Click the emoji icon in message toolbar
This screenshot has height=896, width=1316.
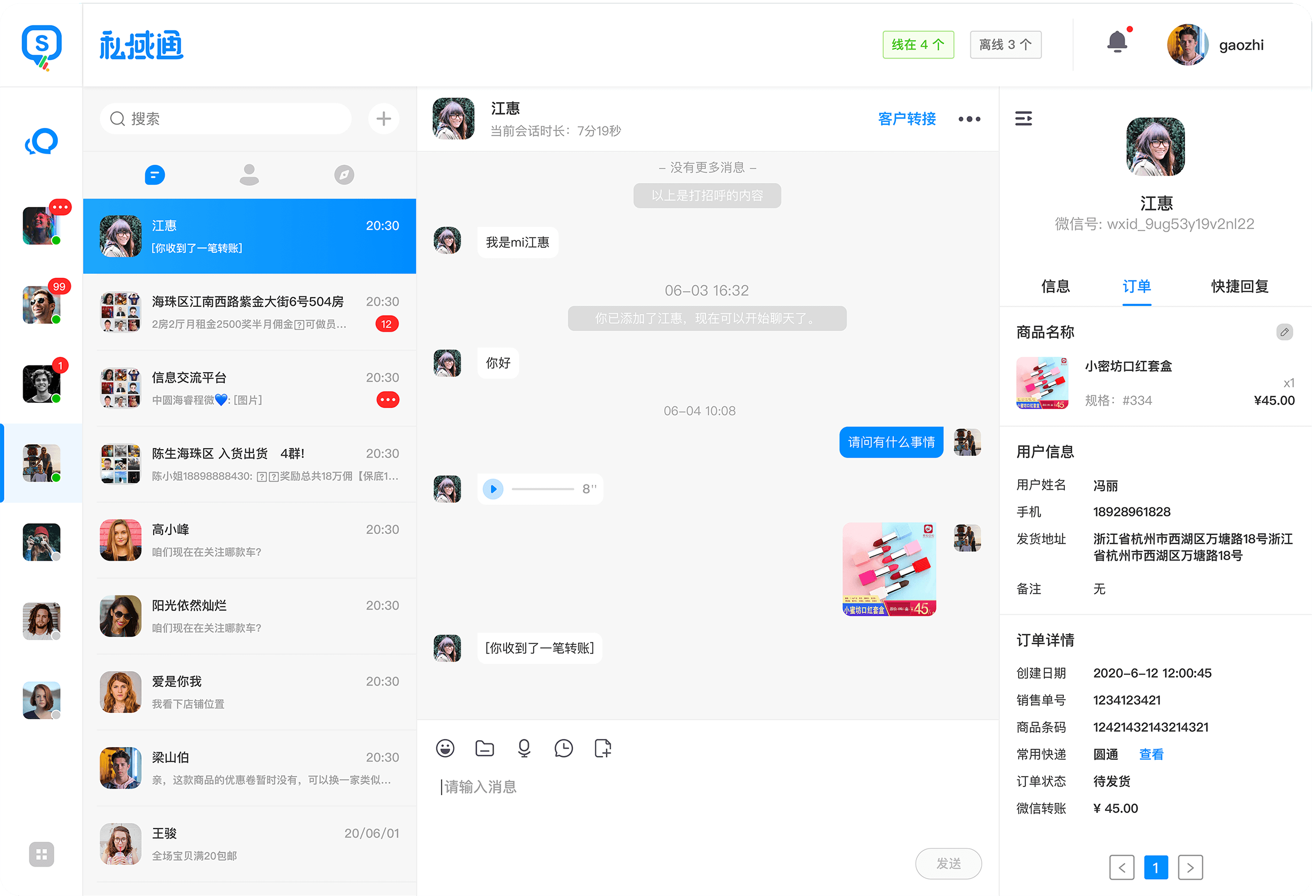click(445, 748)
